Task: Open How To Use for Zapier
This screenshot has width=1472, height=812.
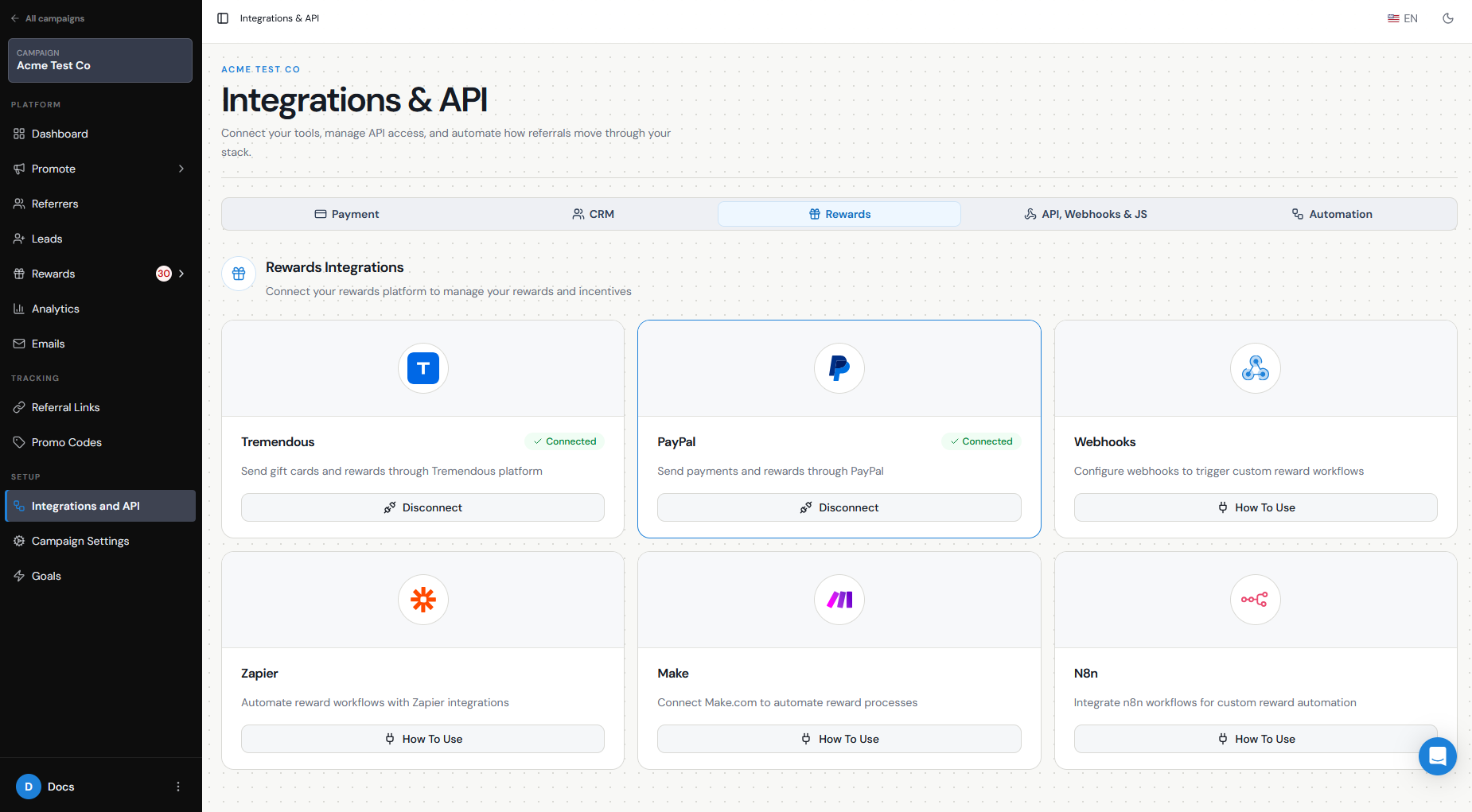Action: 423,739
